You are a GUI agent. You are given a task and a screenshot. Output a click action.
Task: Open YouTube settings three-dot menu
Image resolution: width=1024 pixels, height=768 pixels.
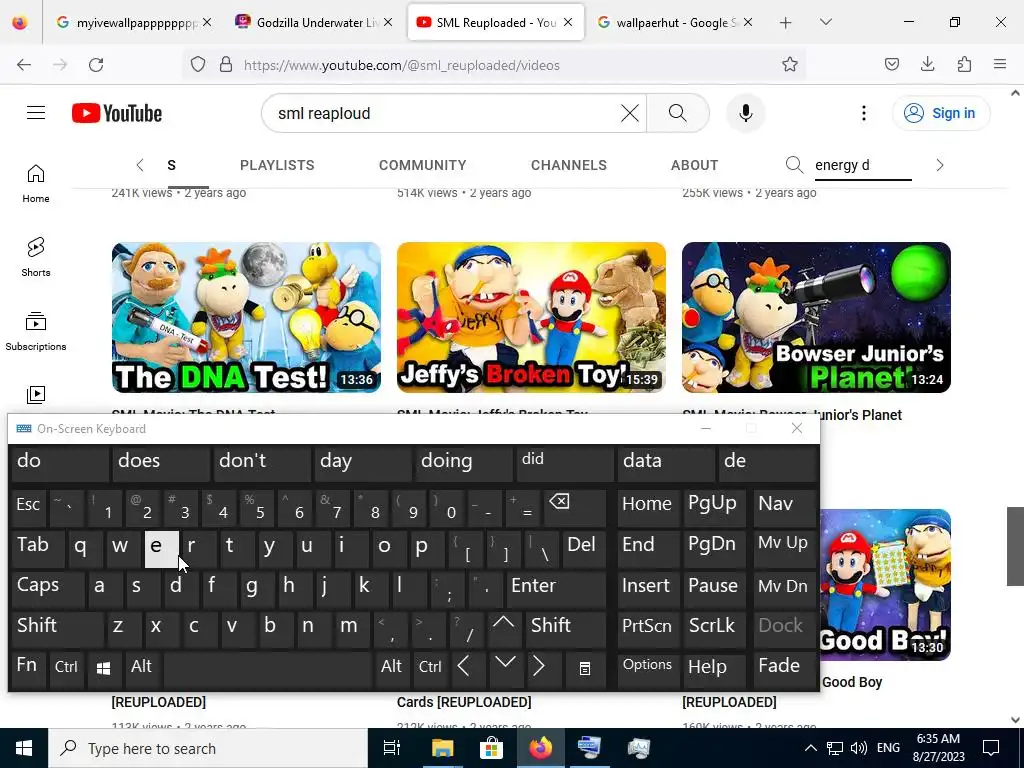click(863, 113)
